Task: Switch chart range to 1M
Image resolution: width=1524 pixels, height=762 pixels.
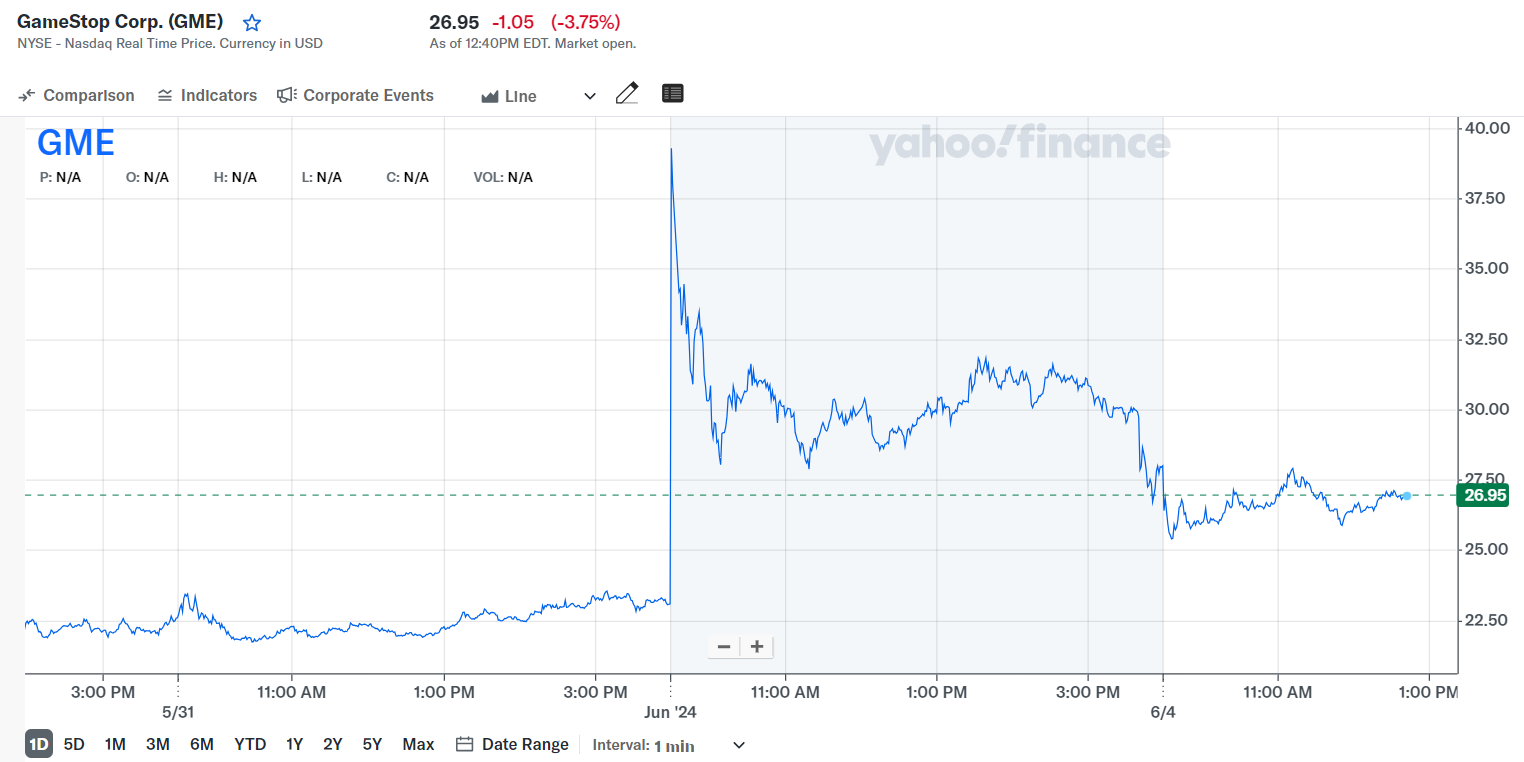Action: point(115,744)
